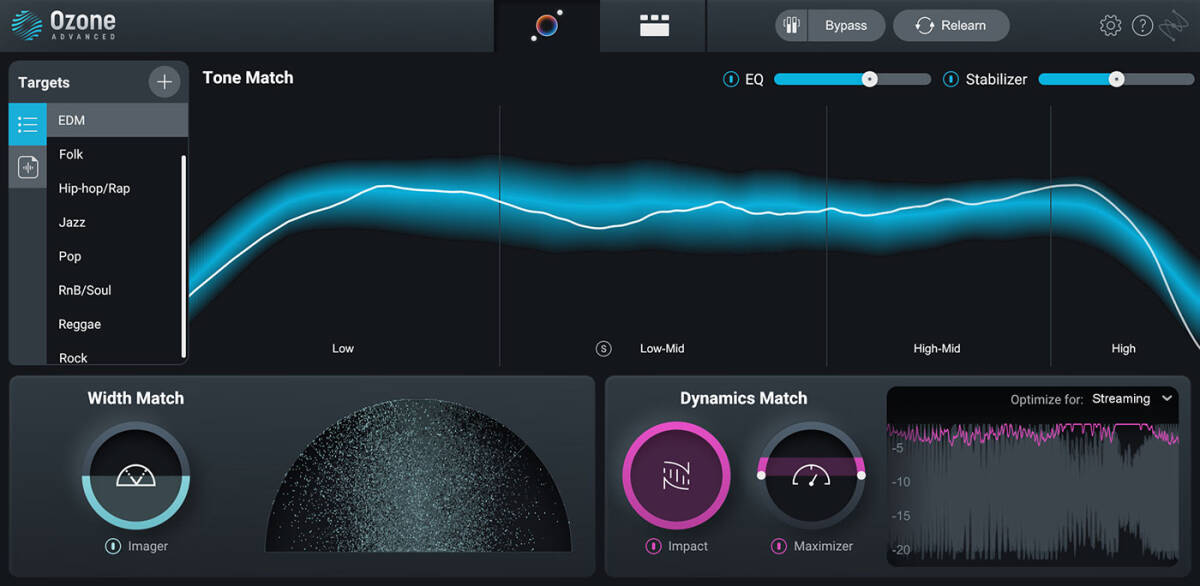Open the help question mark icon
The width and height of the screenshot is (1200, 586).
pos(1142,26)
